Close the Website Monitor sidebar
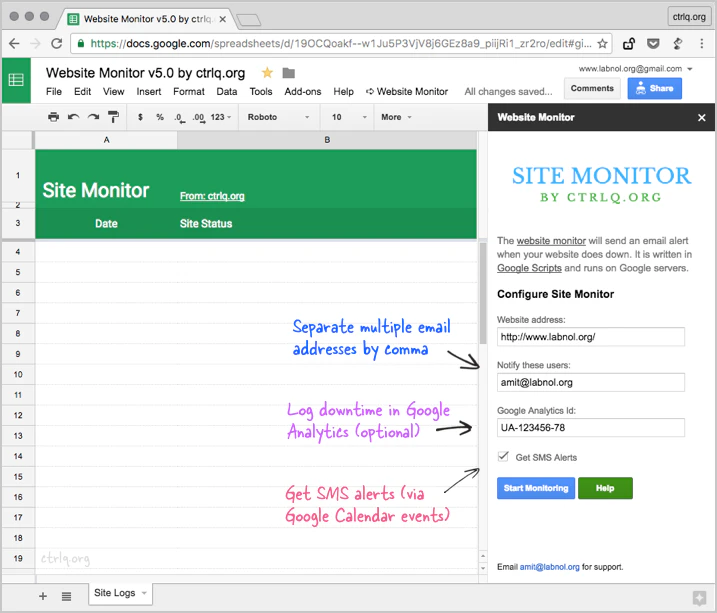The width and height of the screenshot is (717, 613). click(x=702, y=117)
